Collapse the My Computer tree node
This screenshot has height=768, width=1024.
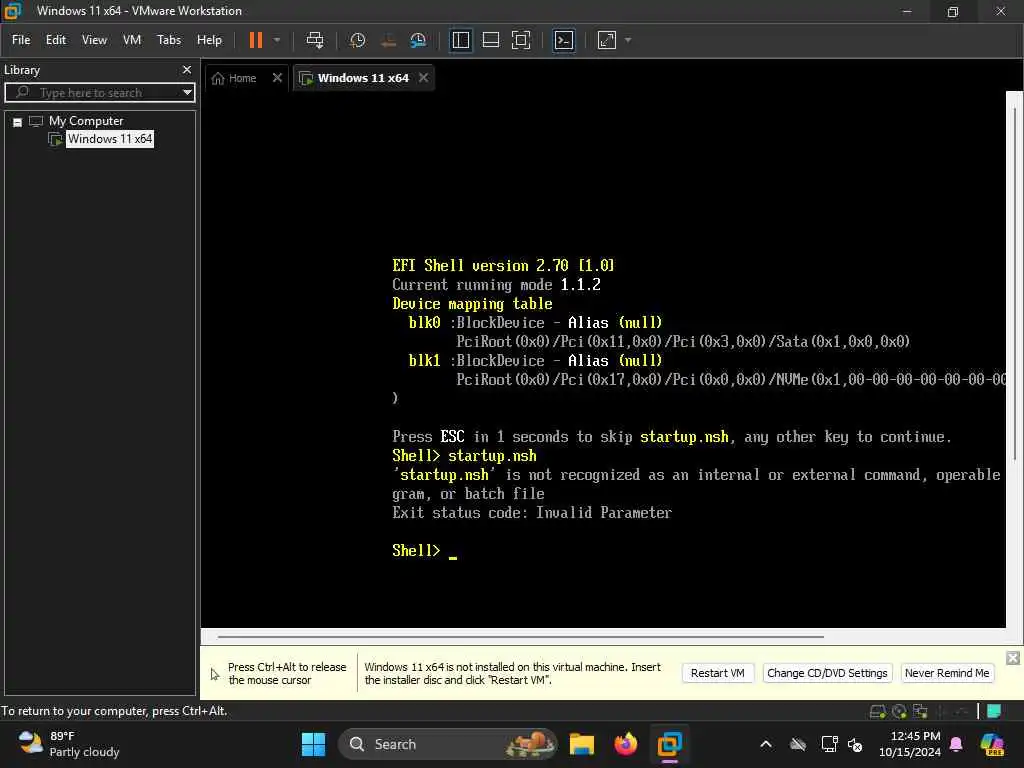click(18, 121)
